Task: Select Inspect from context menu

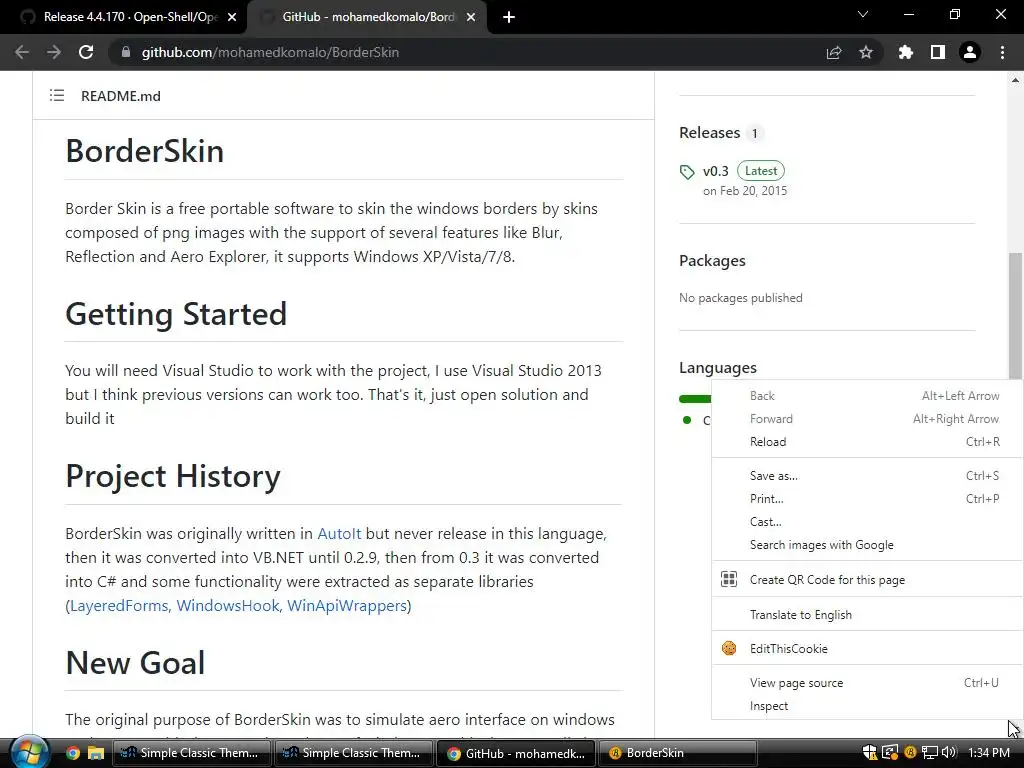Action: [x=867, y=706]
